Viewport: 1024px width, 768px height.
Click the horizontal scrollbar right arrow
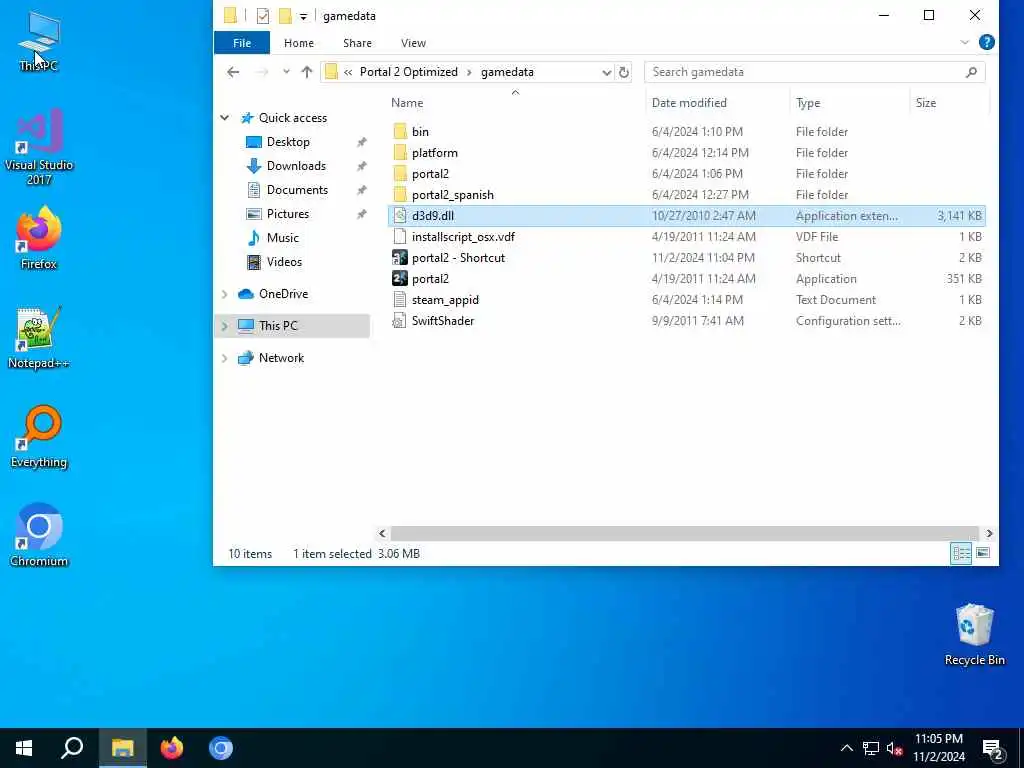[x=989, y=534]
